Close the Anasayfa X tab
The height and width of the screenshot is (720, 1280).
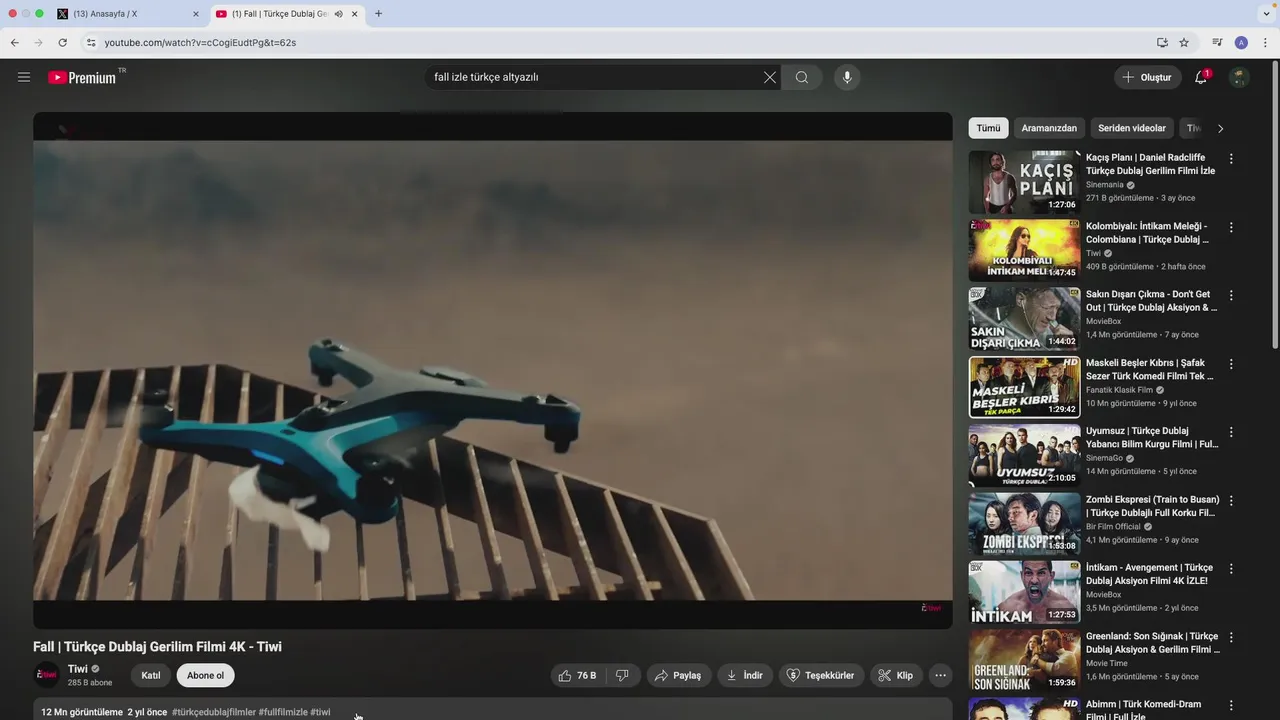click(x=196, y=14)
